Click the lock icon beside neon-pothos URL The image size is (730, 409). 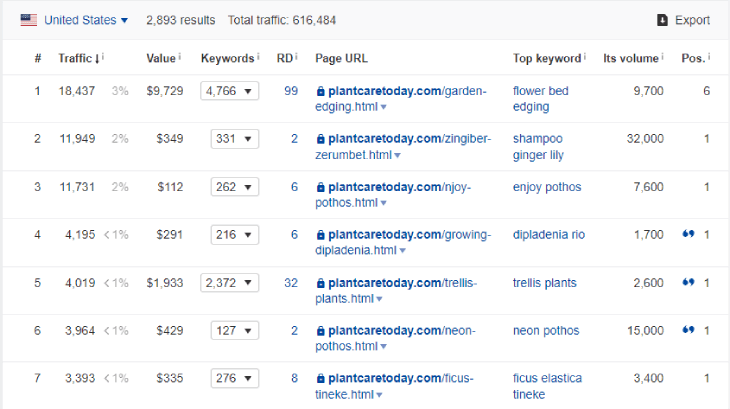(x=320, y=331)
